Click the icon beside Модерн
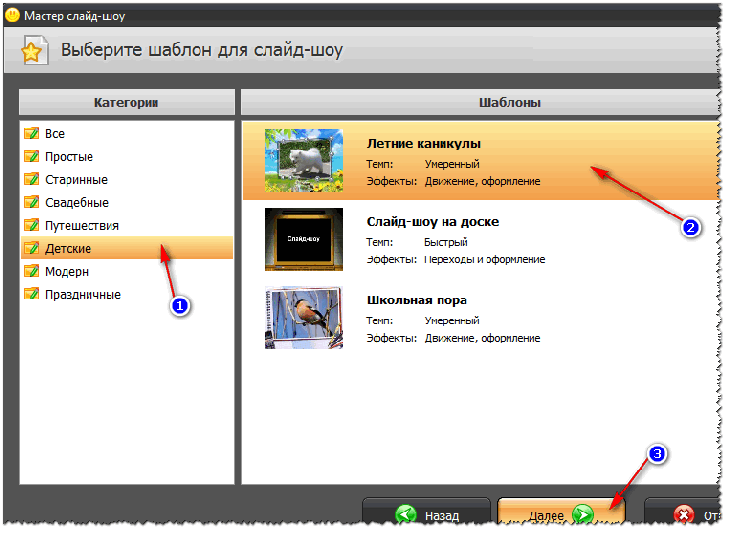 click(32, 272)
